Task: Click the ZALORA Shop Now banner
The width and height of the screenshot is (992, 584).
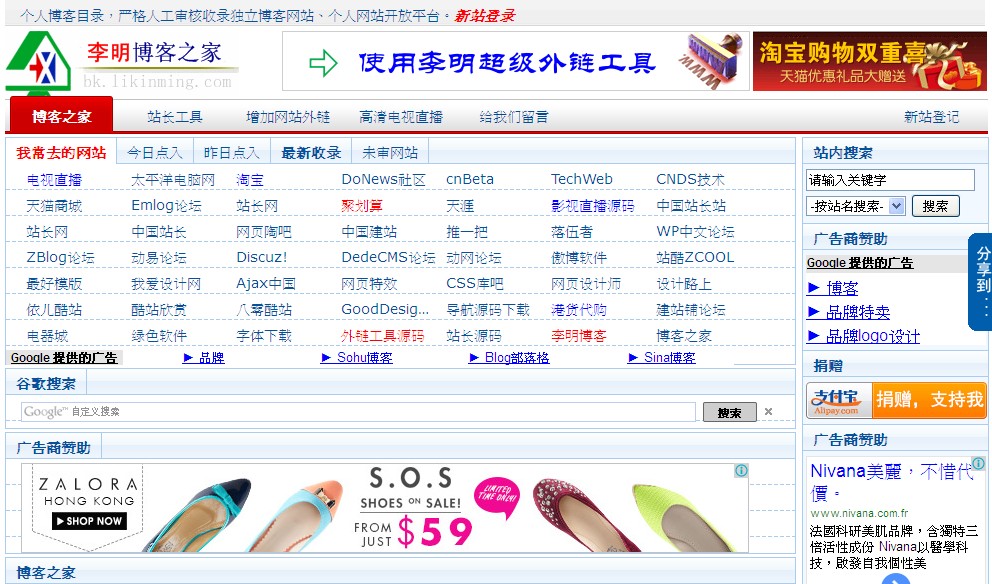Action: tap(88, 507)
